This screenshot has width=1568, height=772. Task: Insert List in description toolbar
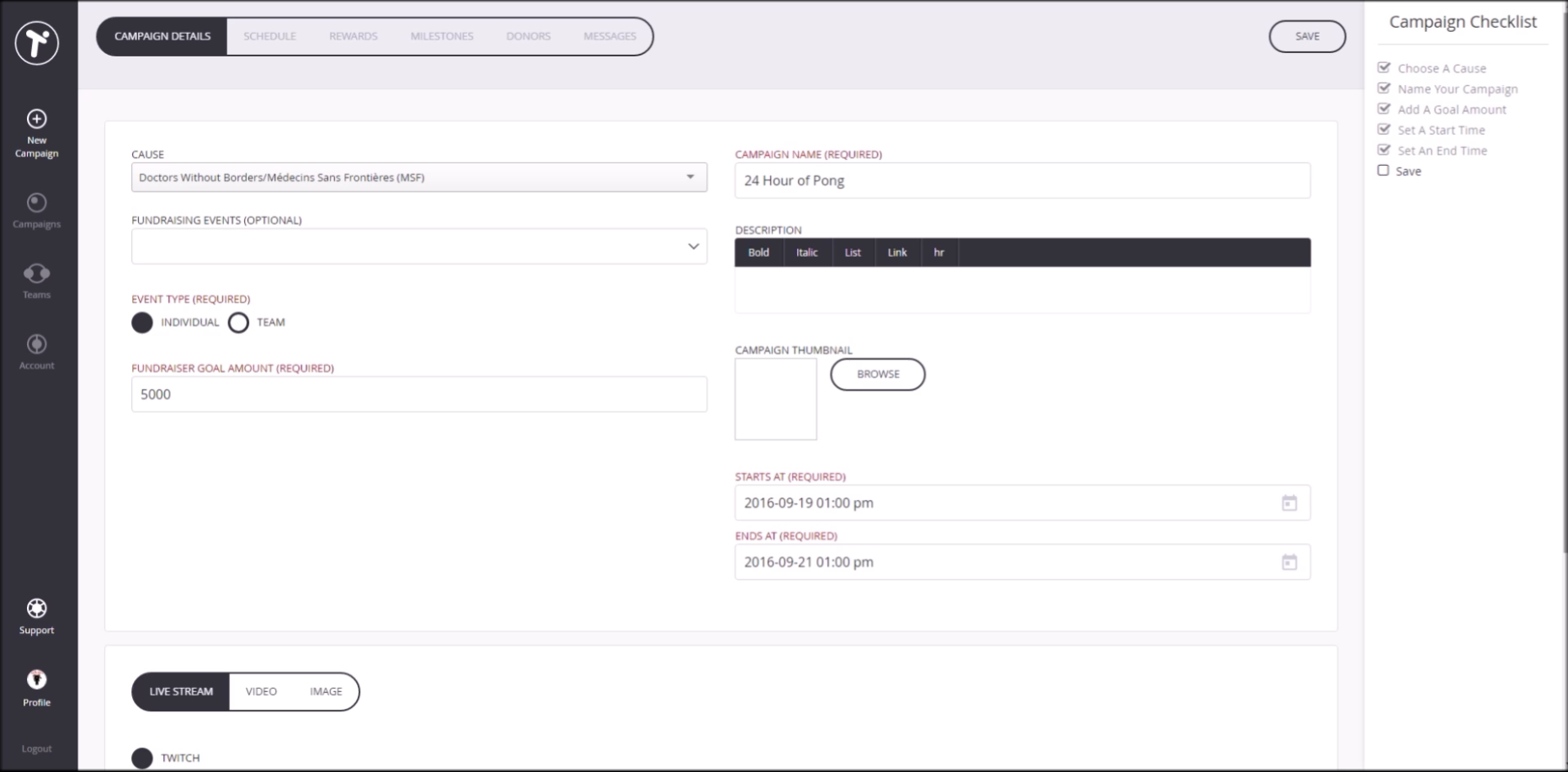pyautogui.click(x=853, y=253)
